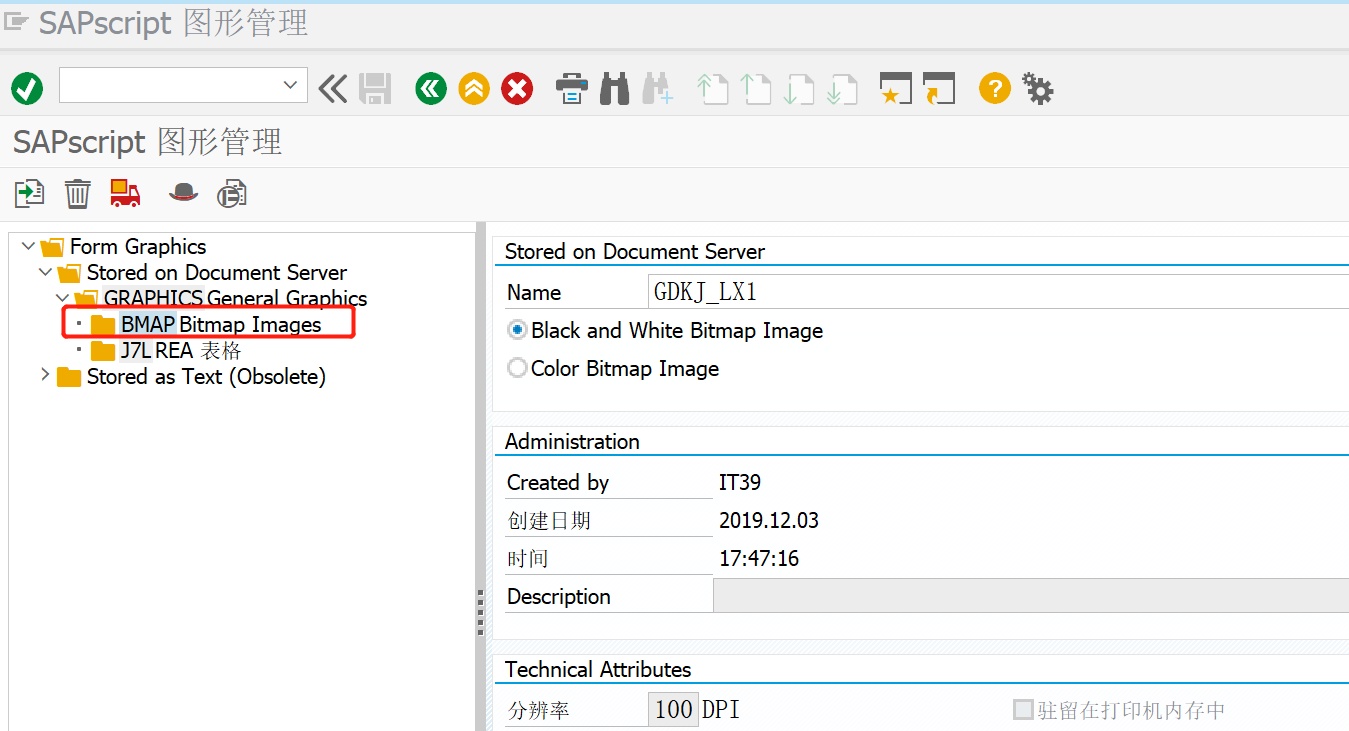
Task: Create a shortcut with the star icon
Action: point(895,88)
